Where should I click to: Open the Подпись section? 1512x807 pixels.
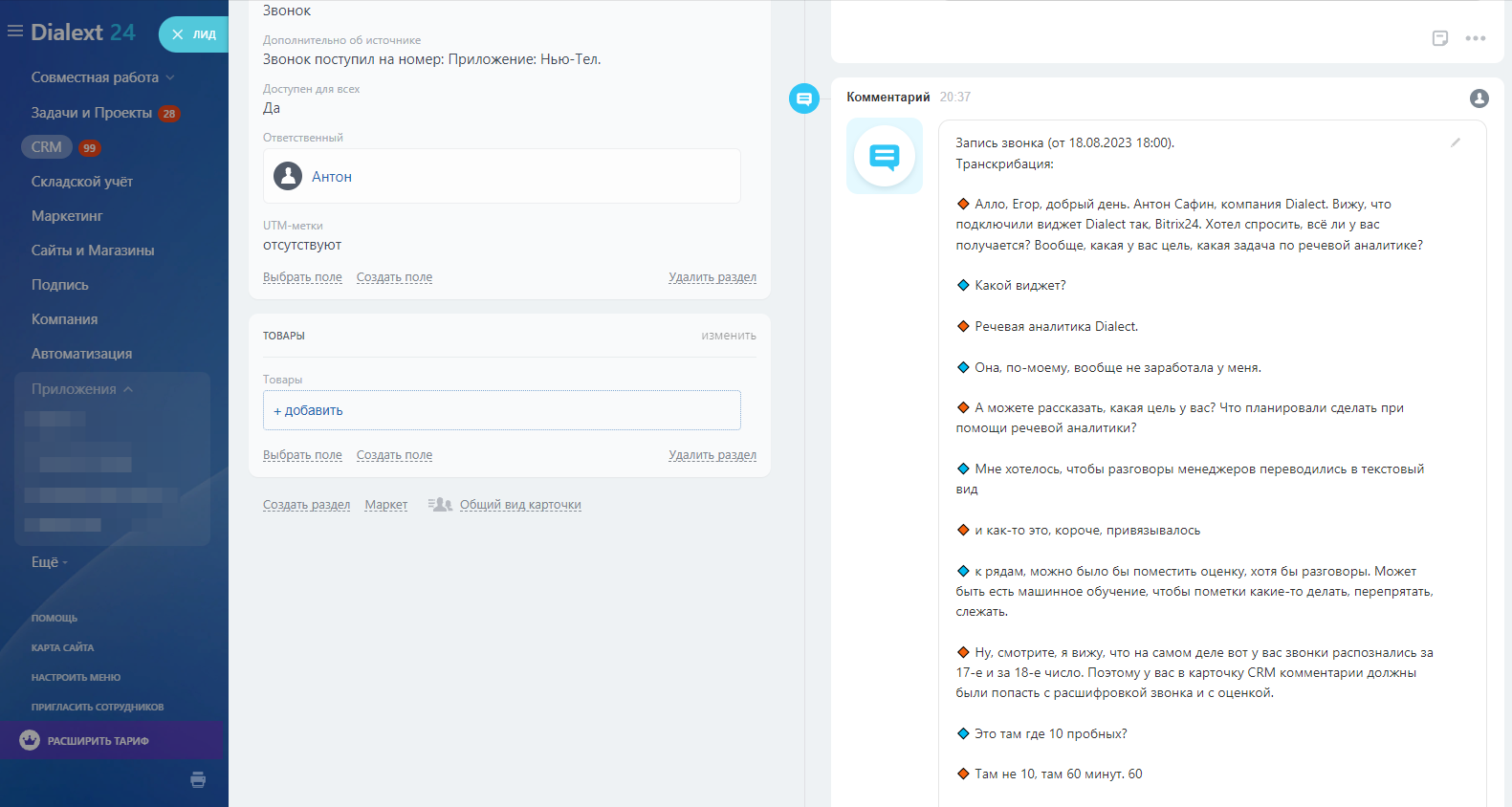pos(60,285)
